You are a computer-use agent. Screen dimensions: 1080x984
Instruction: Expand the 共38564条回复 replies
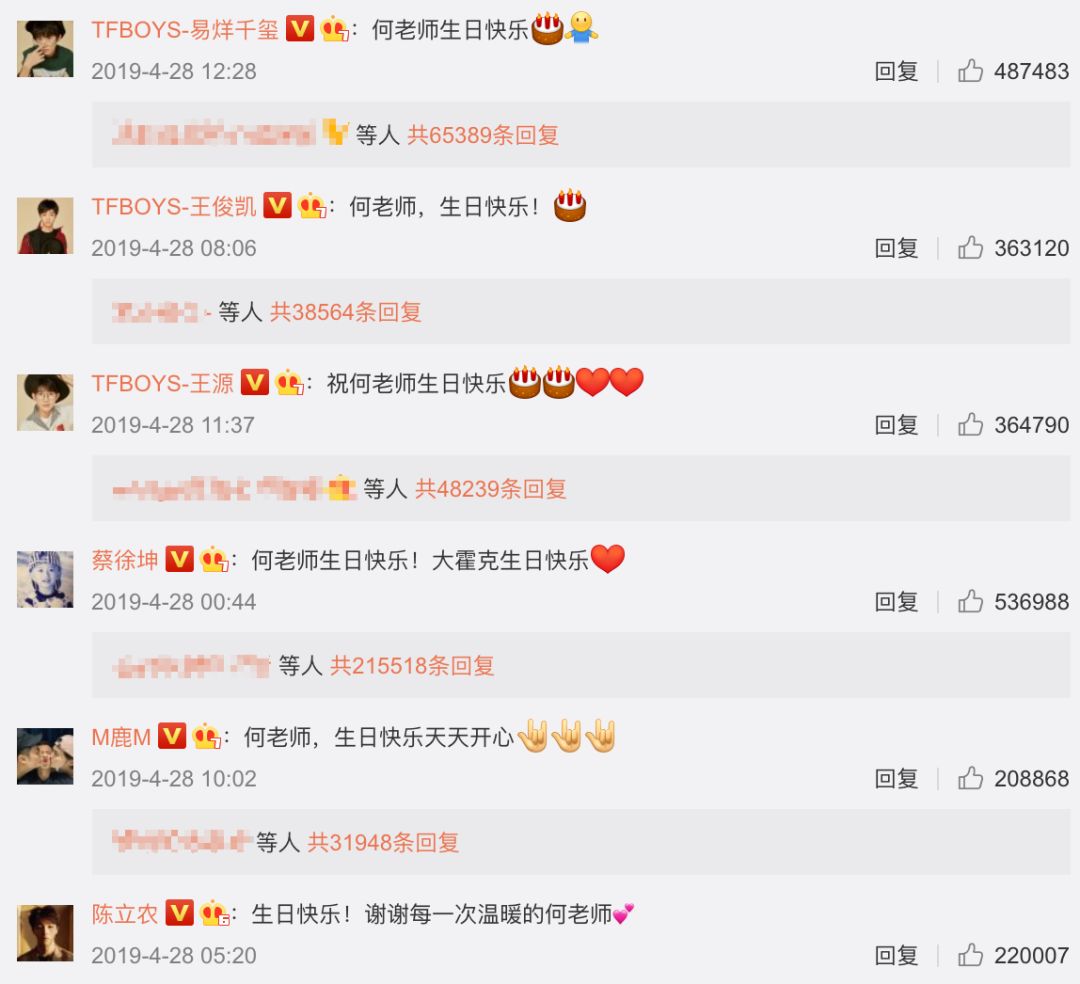(346, 312)
